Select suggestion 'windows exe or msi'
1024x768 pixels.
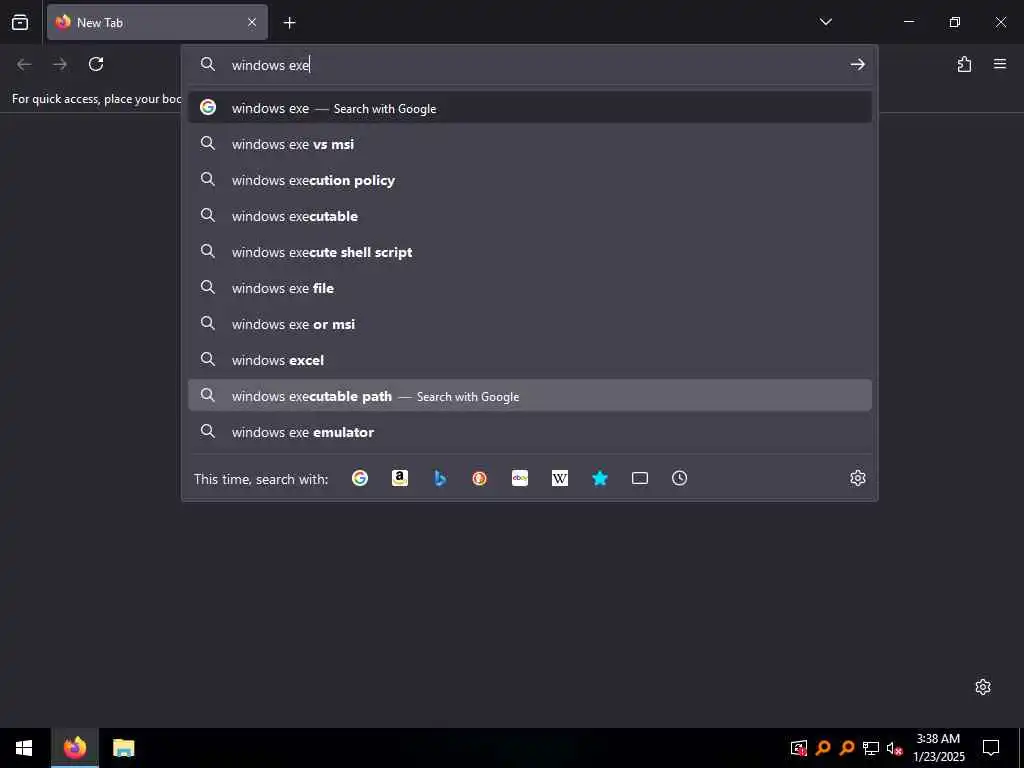pos(530,323)
